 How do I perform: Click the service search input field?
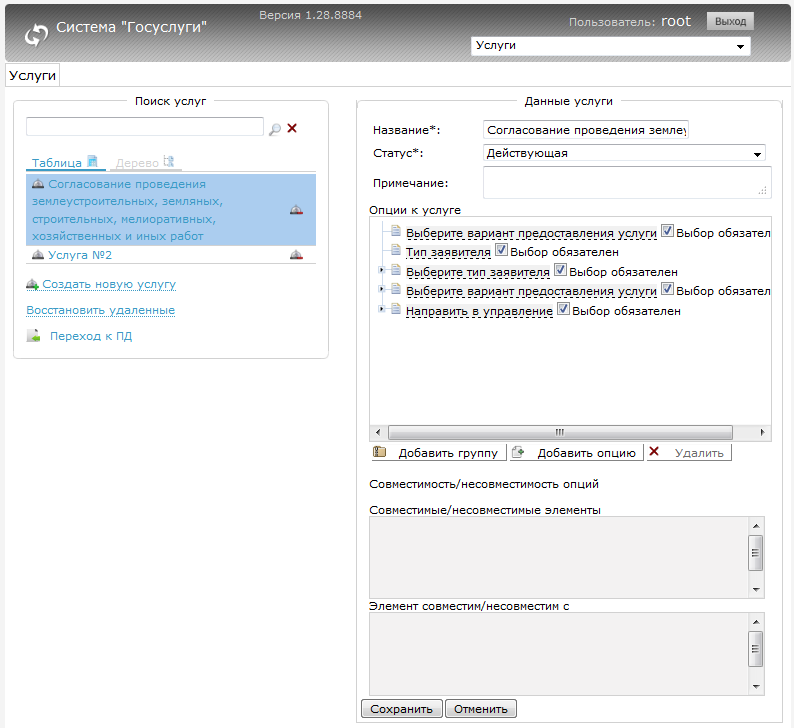(x=145, y=127)
